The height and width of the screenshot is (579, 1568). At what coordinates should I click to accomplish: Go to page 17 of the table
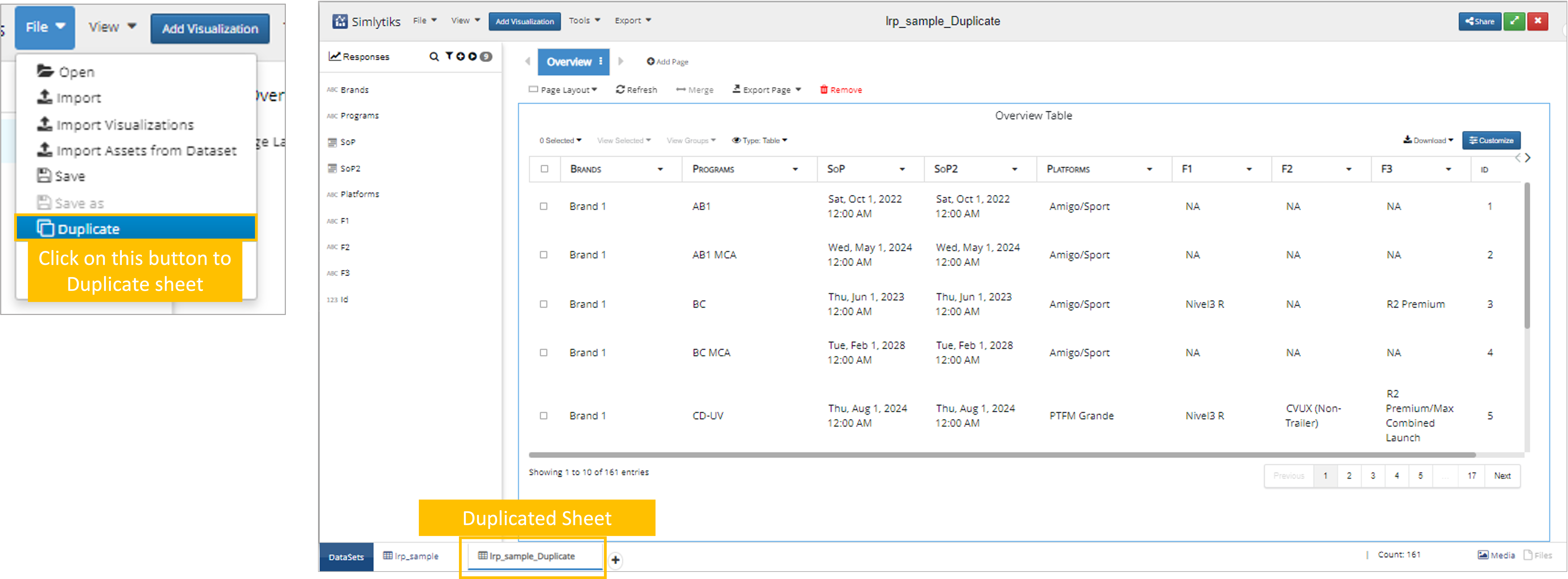(1472, 476)
